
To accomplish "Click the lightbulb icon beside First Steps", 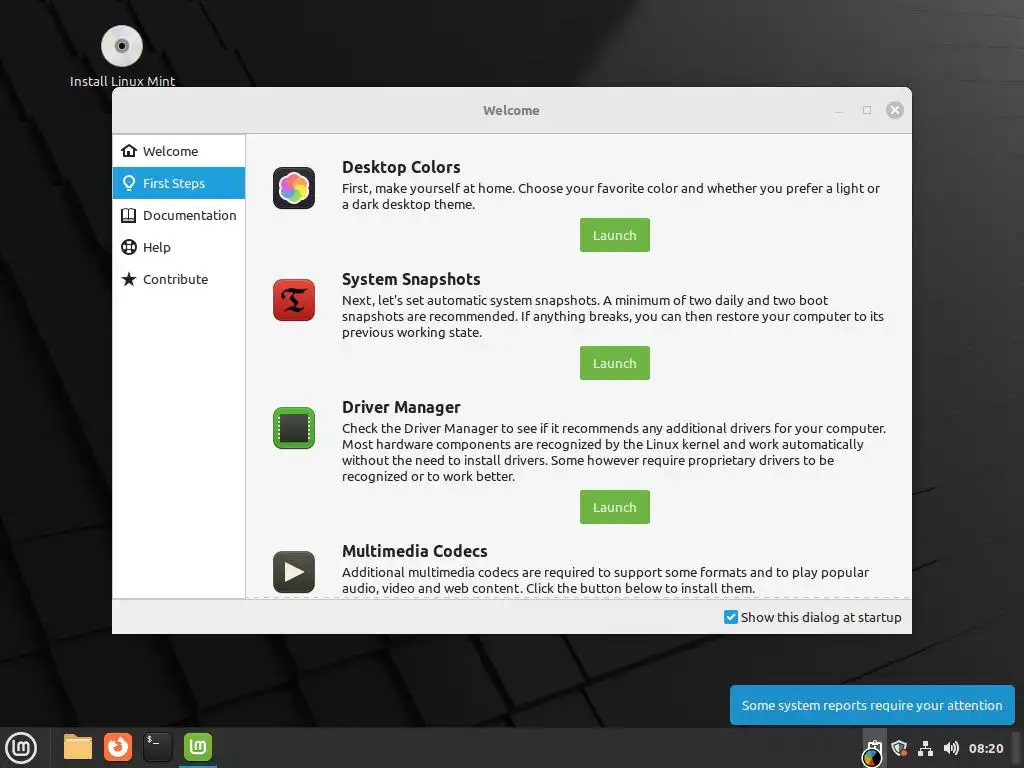I will coord(129,183).
